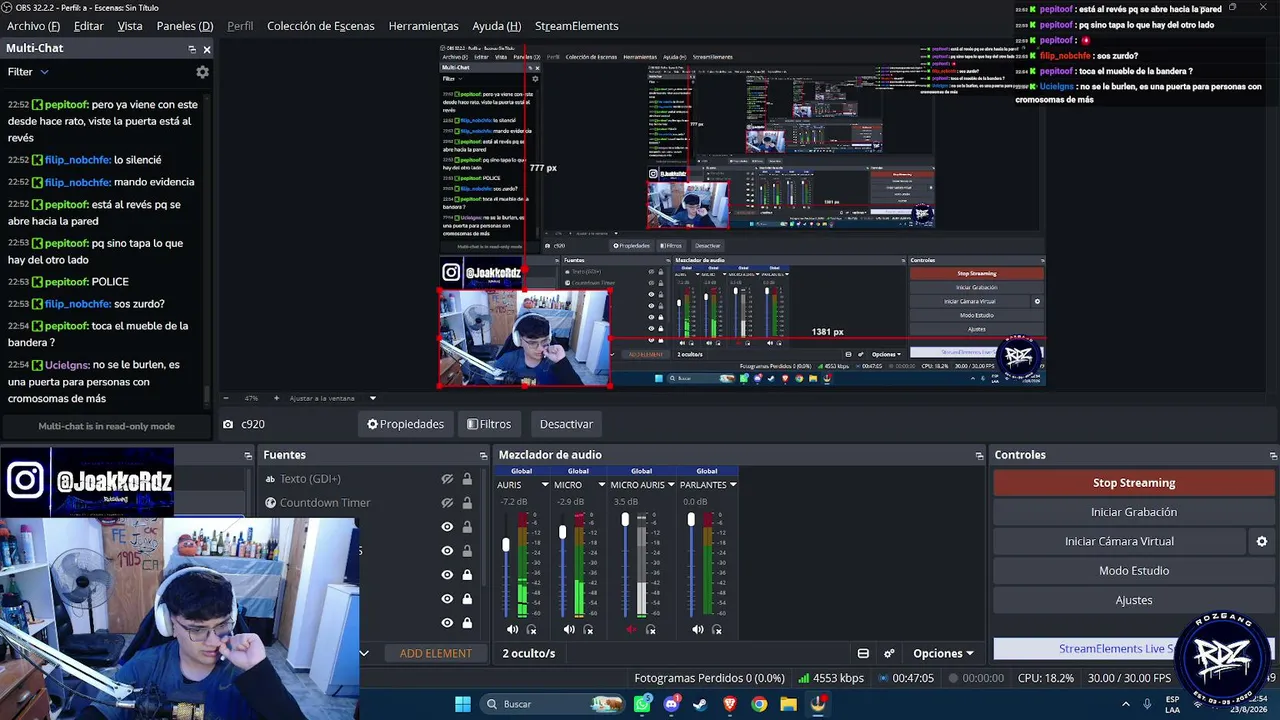The width and height of the screenshot is (1280, 720).
Task: Open virtual camera settings gear
Action: (x=1262, y=541)
